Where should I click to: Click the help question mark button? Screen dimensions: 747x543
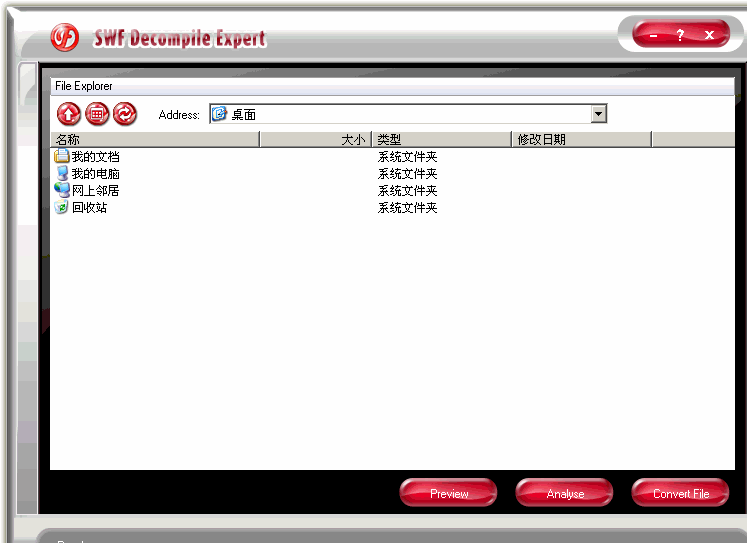coord(680,35)
